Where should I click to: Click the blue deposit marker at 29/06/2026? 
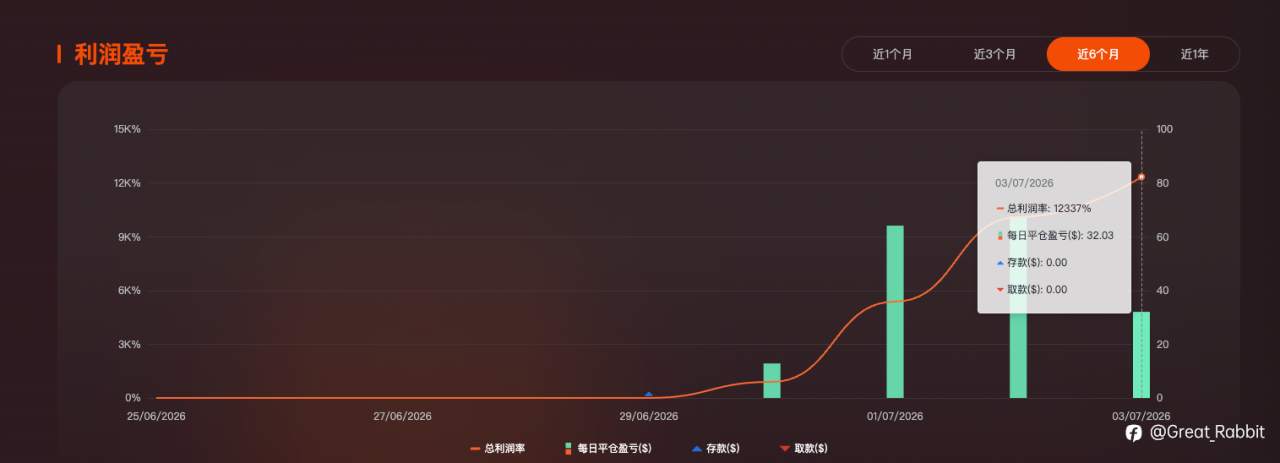click(649, 394)
